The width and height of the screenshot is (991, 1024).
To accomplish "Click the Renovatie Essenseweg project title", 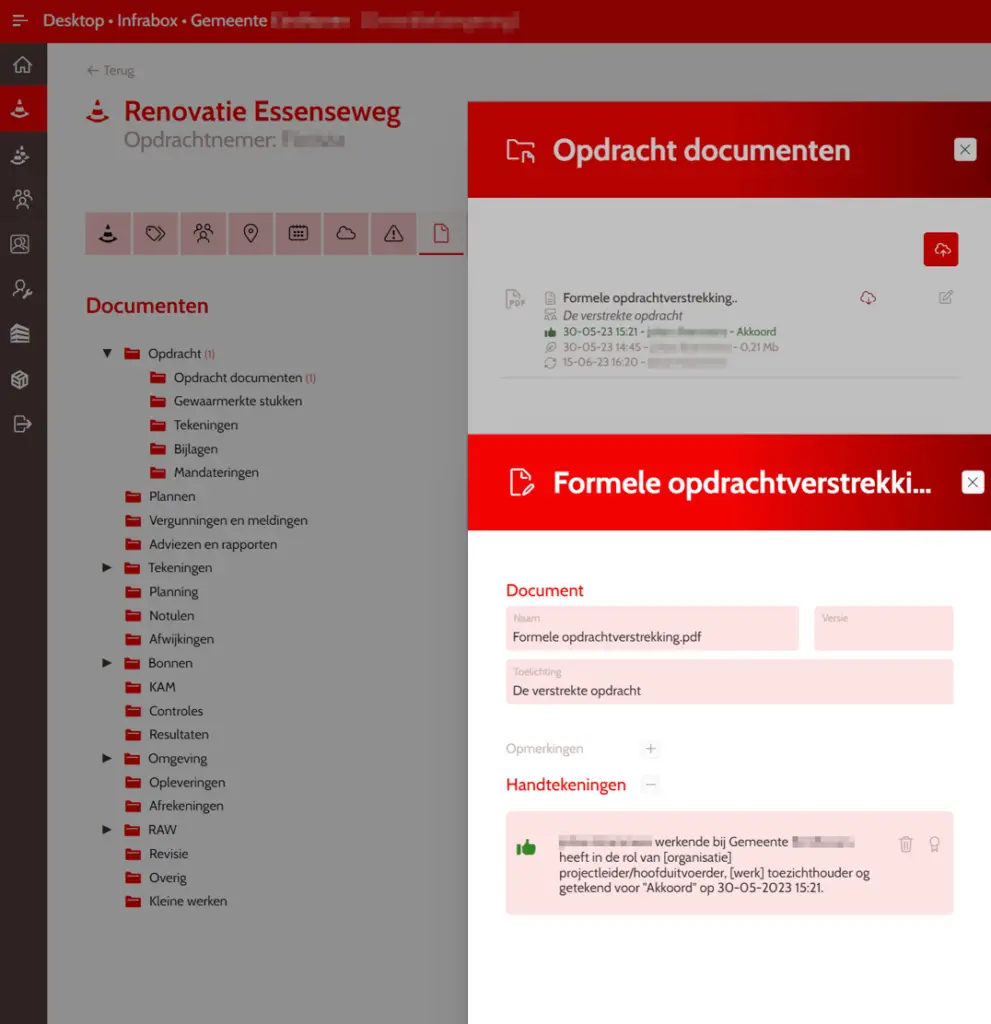I will 262,111.
